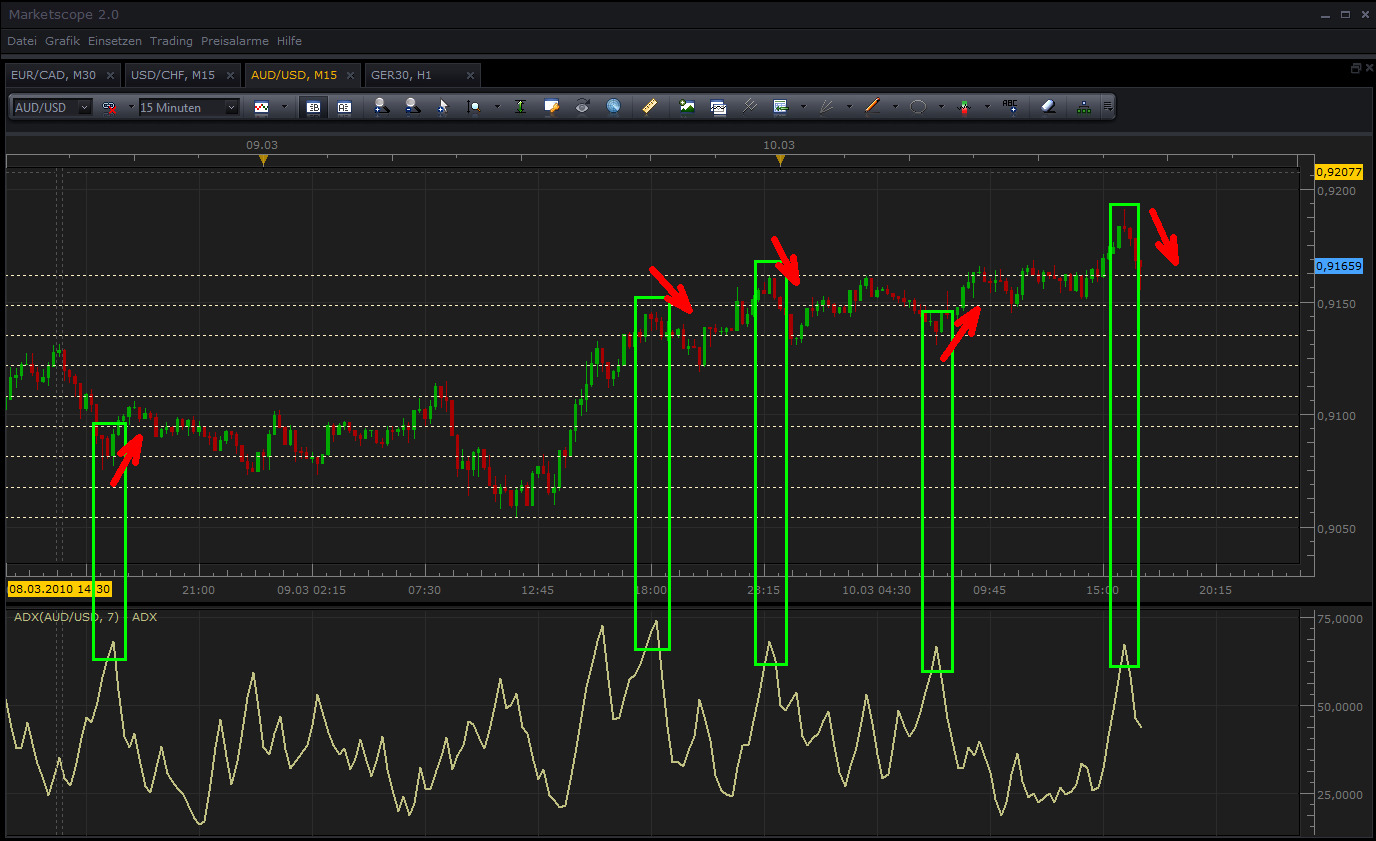This screenshot has height=841, width=1376.
Task: Open the toolbar options at right end
Action: [1108, 107]
